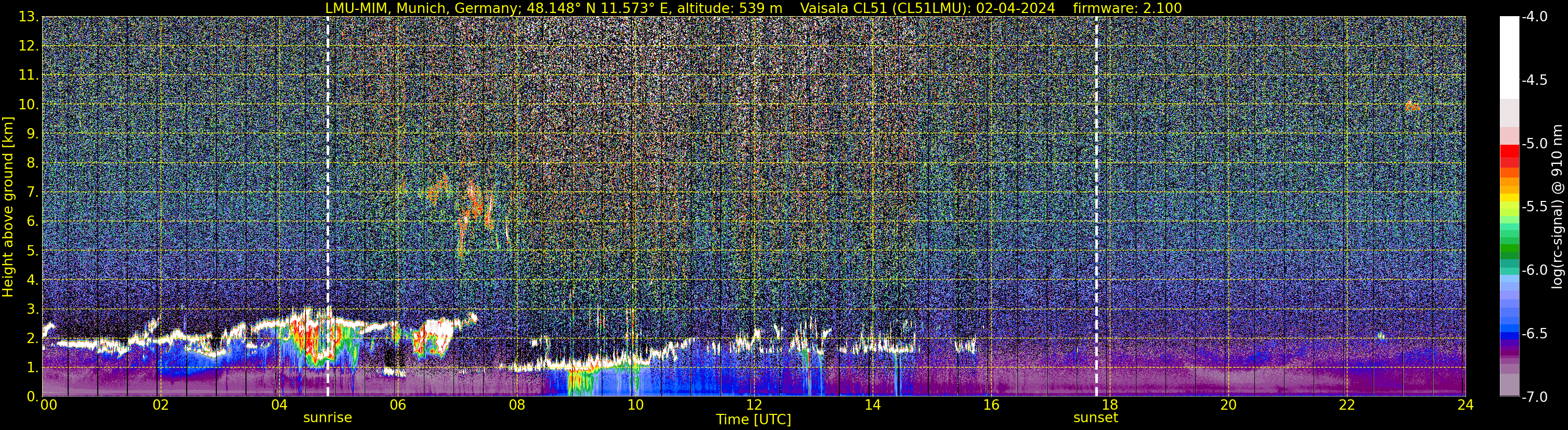This screenshot has width=1568, height=430.
Task: Click the x-axis tick label '12'
Action: [x=754, y=405]
